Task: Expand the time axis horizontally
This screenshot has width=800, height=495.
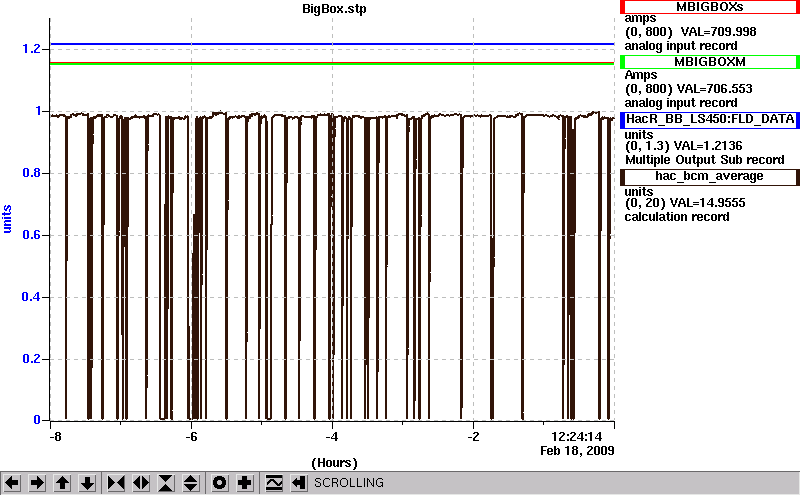Action: 141,483
